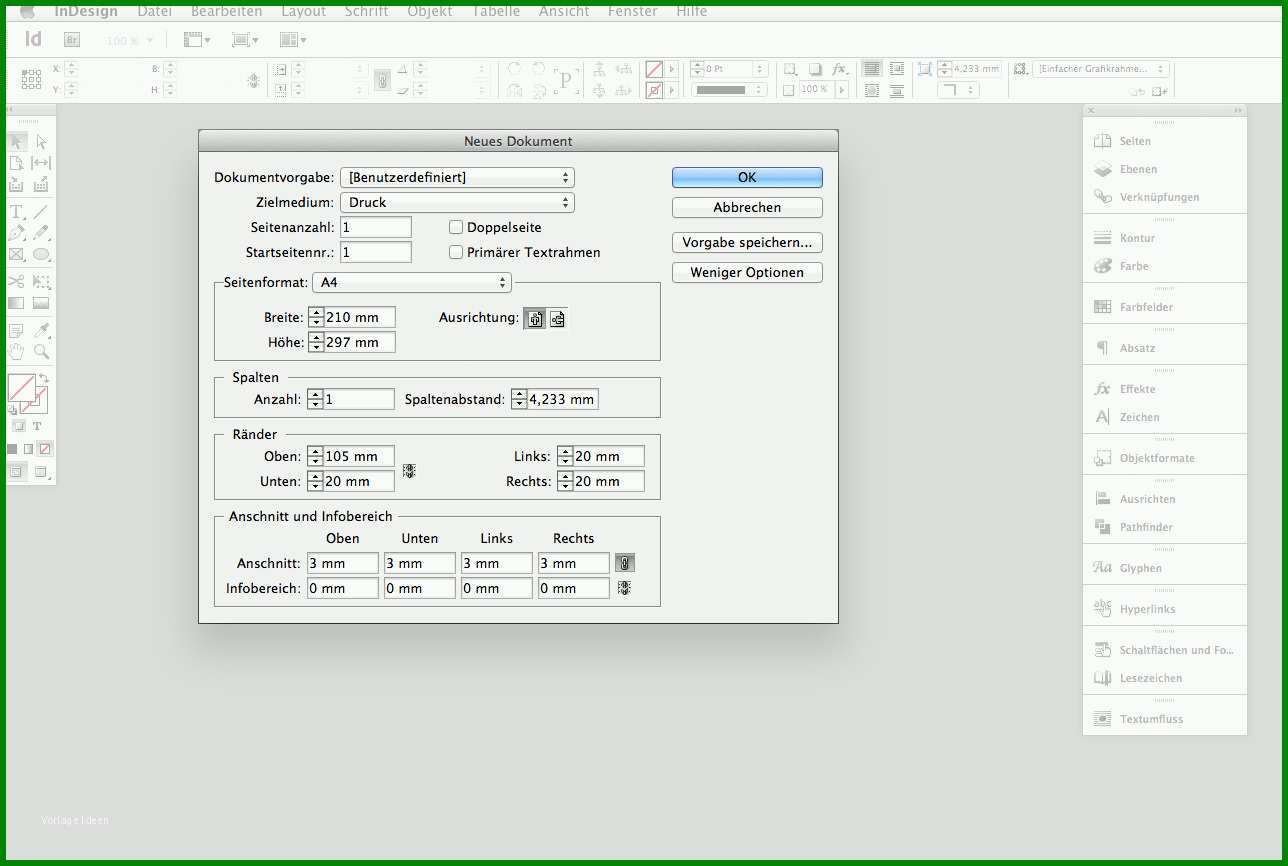The width and height of the screenshot is (1288, 866).
Task: Choose landscape orientation in Ausrichtung
Action: [x=557, y=319]
